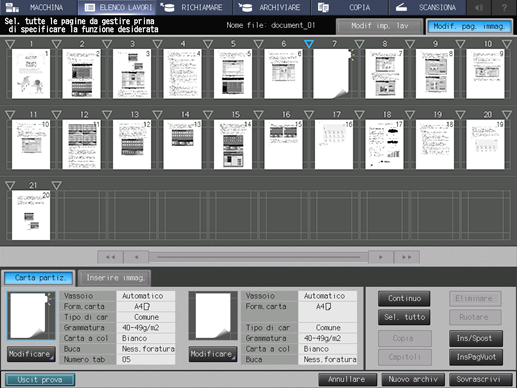Click the Sovrascrivi button

point(480,380)
